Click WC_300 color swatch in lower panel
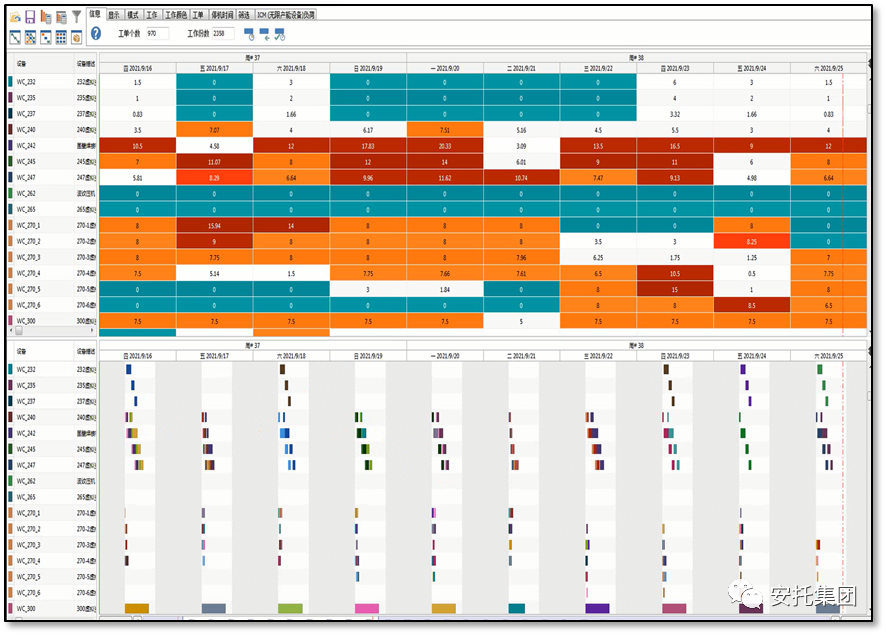 click(11, 608)
